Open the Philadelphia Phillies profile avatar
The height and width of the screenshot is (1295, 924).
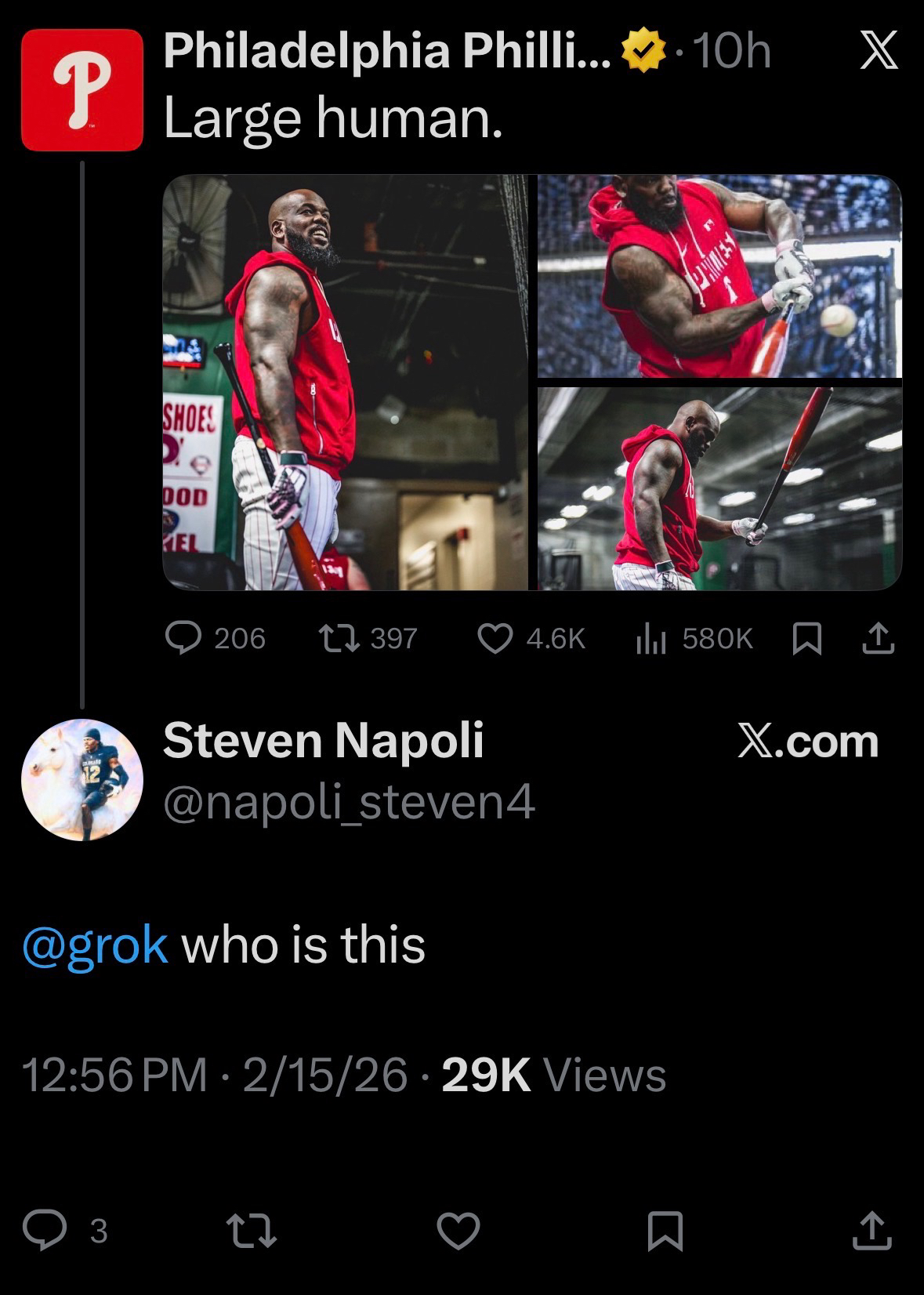click(82, 89)
